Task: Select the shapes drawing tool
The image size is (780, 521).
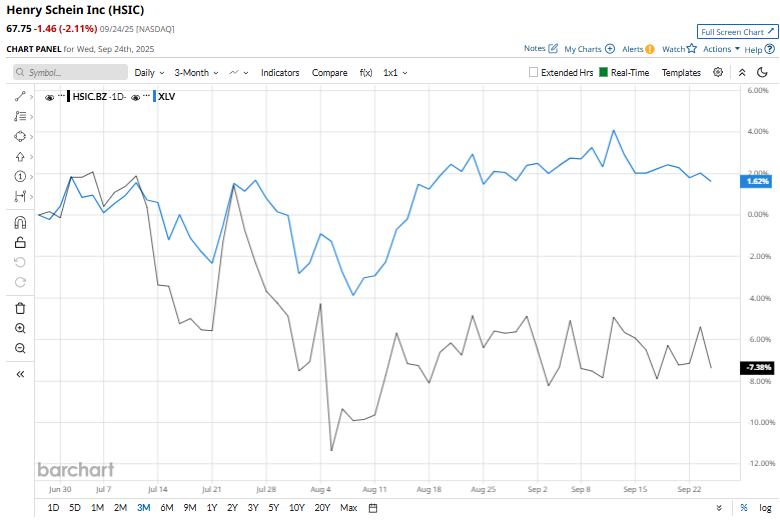Action: pyautogui.click(x=20, y=136)
